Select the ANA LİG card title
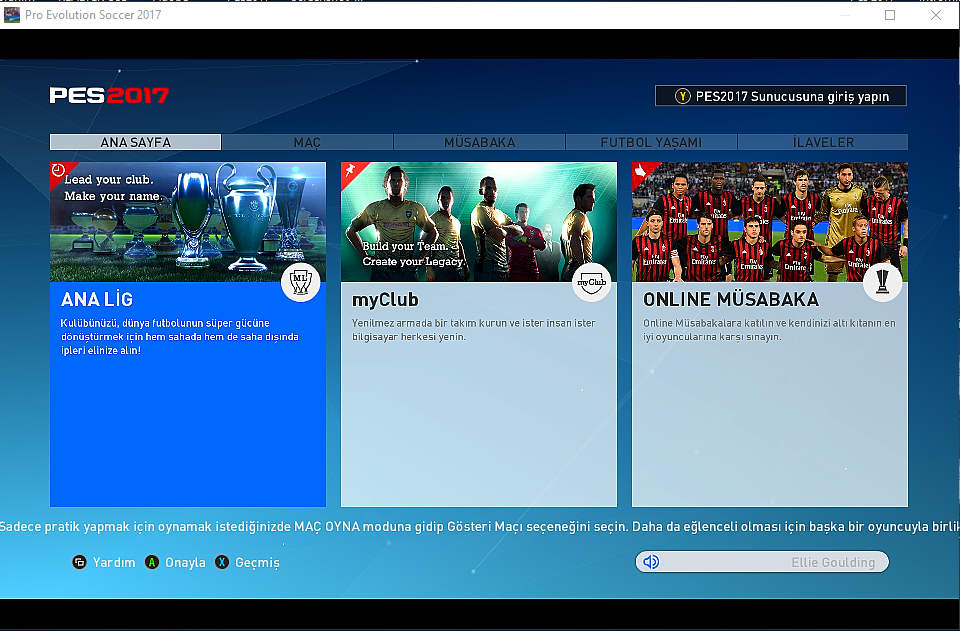The height and width of the screenshot is (631, 960). 97,299
